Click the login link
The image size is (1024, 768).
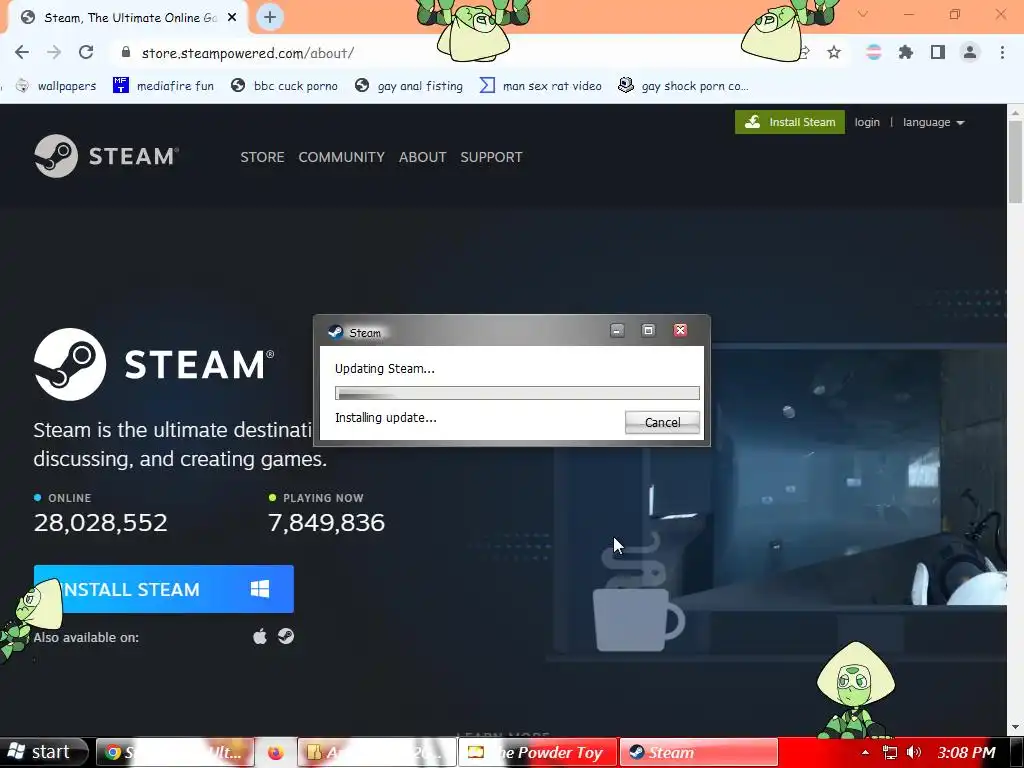pyautogui.click(x=867, y=122)
